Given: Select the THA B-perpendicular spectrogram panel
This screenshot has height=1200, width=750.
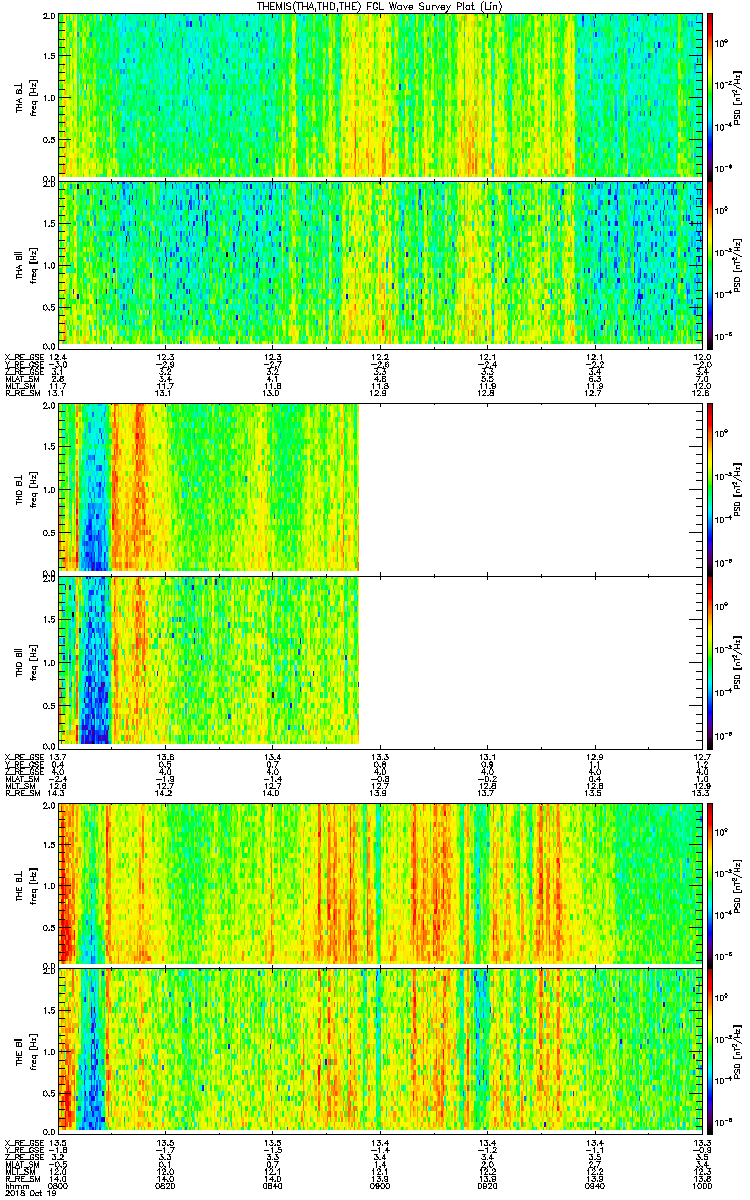Looking at the screenshot, I should pyautogui.click(x=381, y=95).
